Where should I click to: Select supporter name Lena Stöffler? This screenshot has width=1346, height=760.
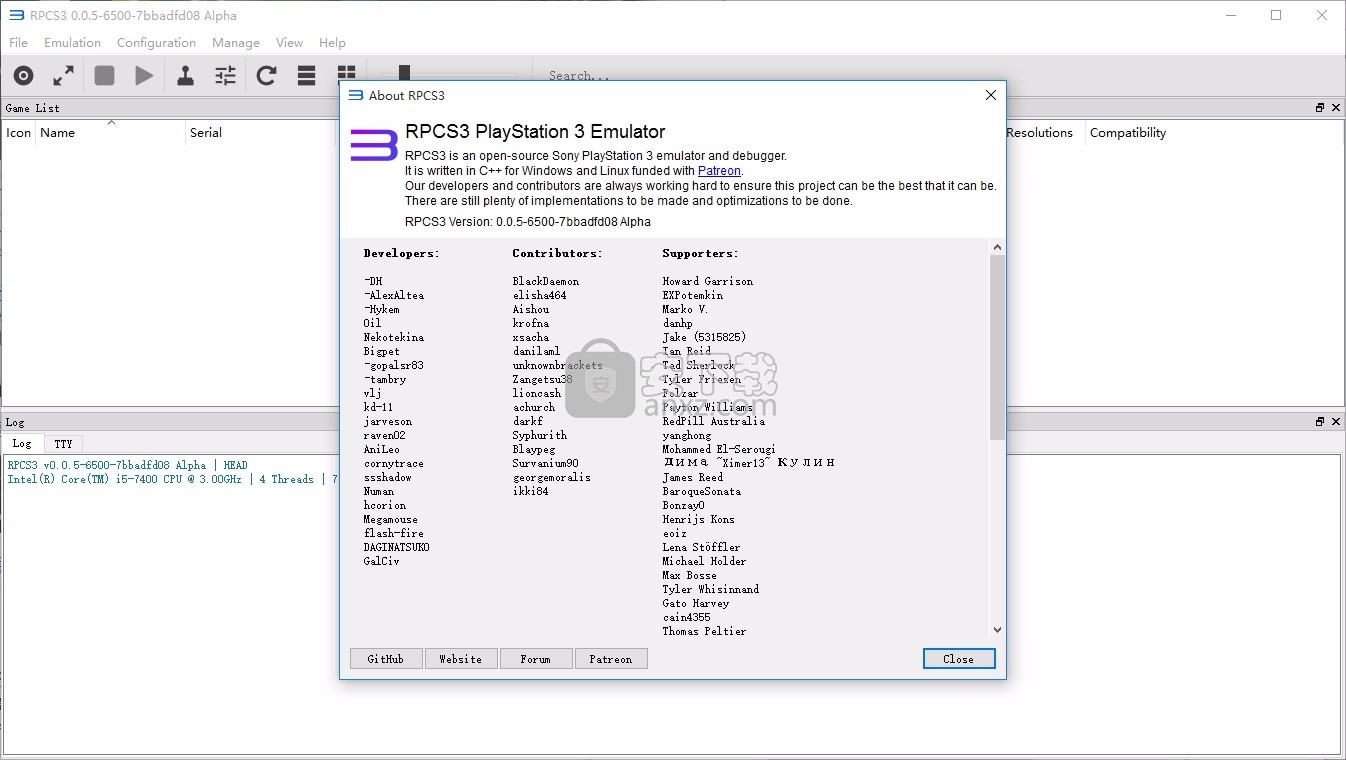pos(702,547)
